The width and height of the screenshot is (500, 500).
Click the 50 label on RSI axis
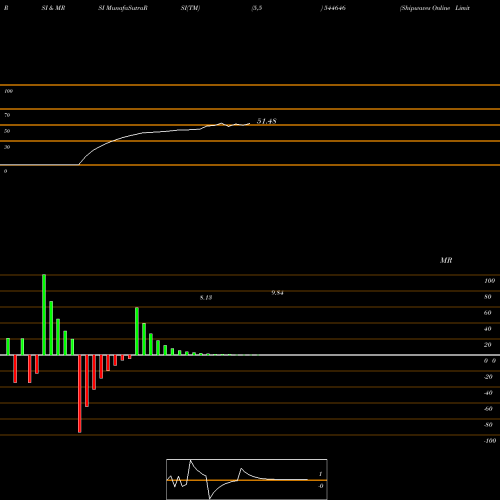(7, 131)
